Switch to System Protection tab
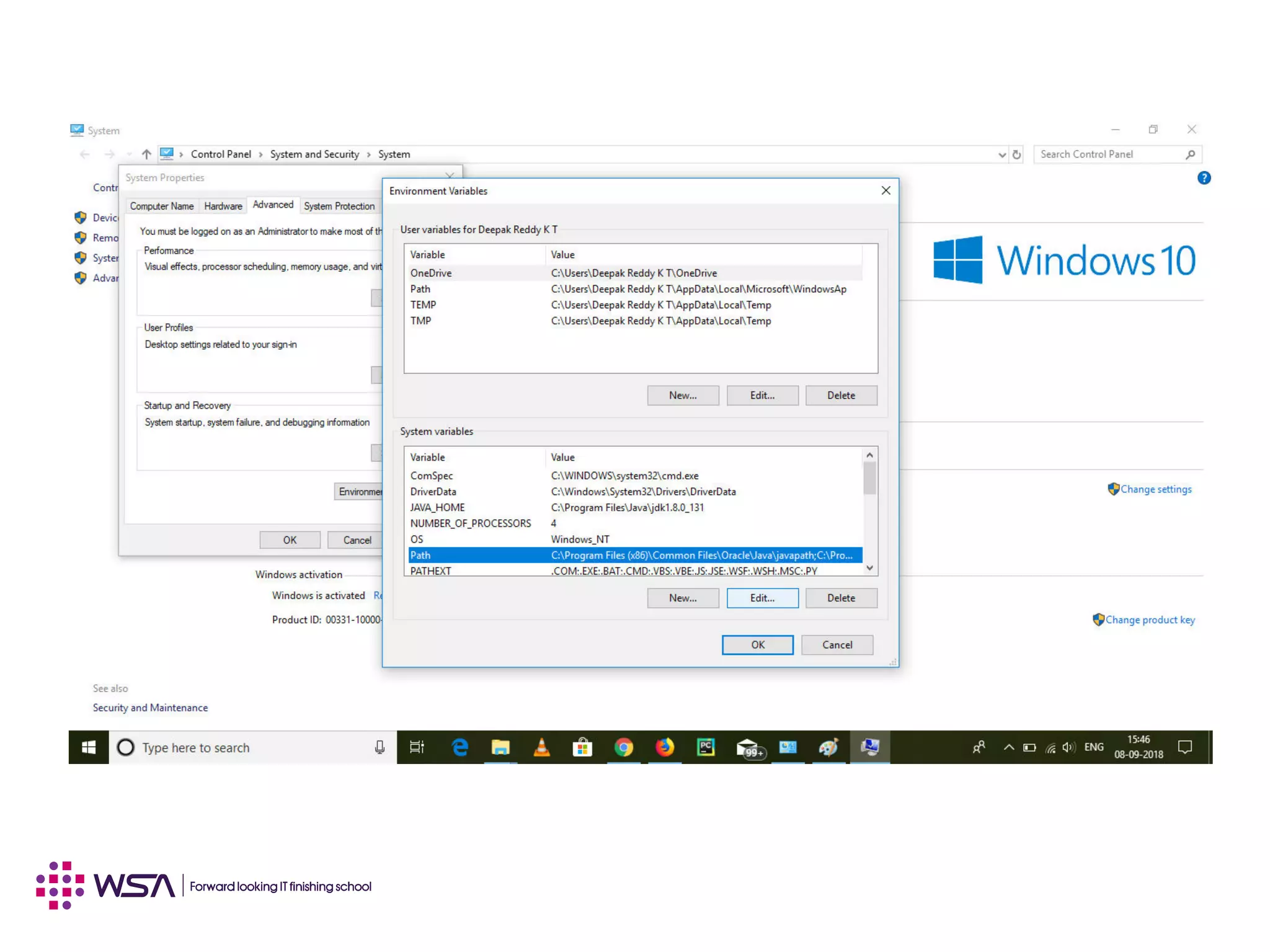The height and width of the screenshot is (952, 1270). (339, 207)
